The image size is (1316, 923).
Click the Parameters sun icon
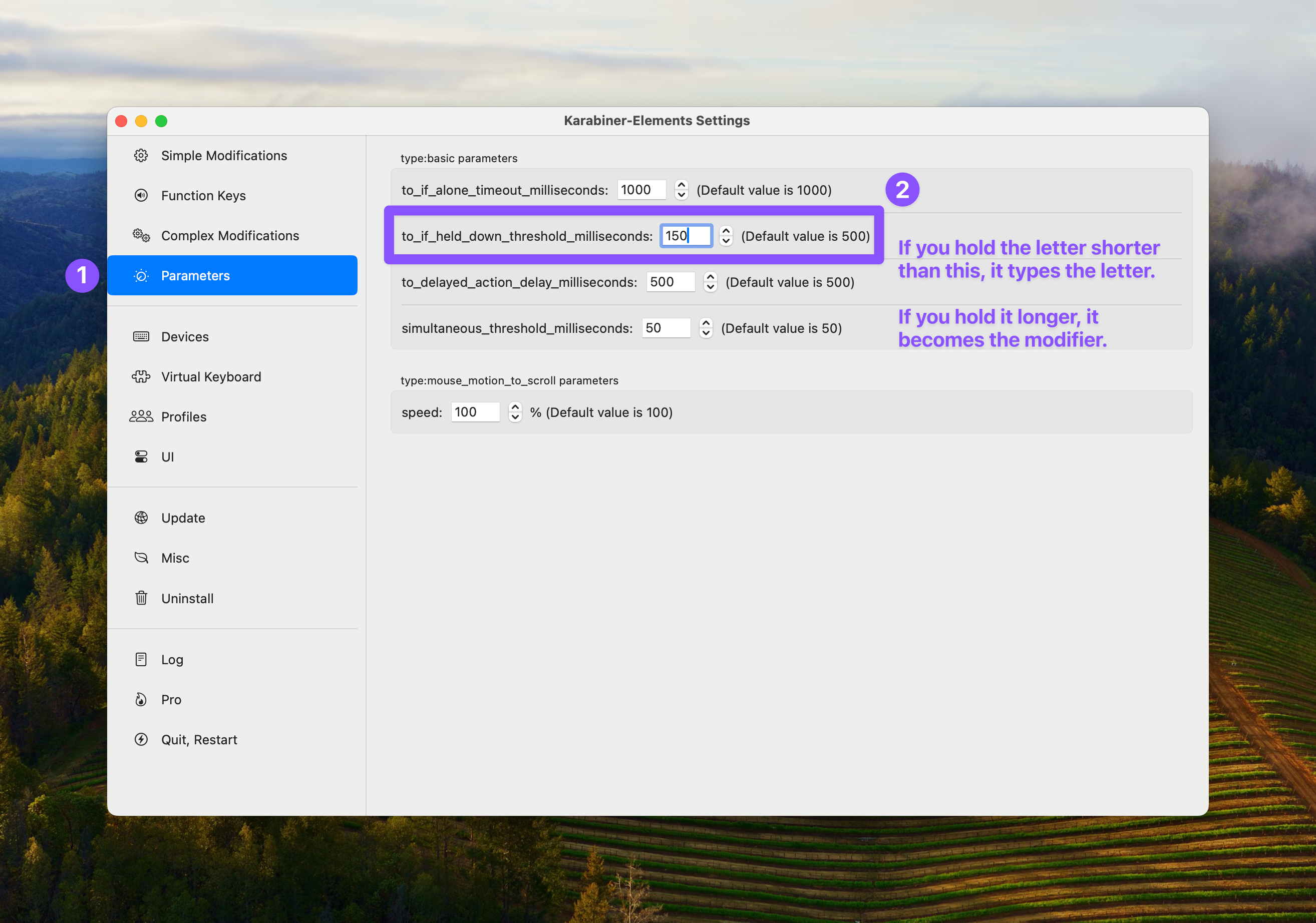[x=141, y=276]
